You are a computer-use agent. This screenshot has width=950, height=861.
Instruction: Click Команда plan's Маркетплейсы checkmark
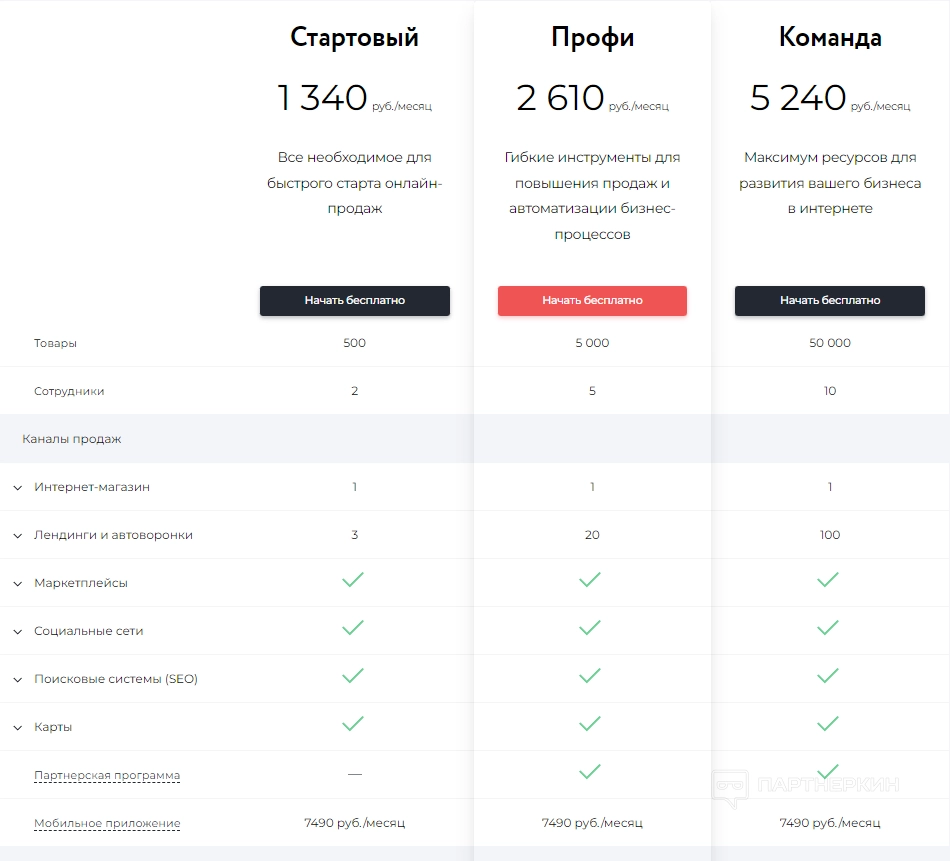tap(827, 580)
